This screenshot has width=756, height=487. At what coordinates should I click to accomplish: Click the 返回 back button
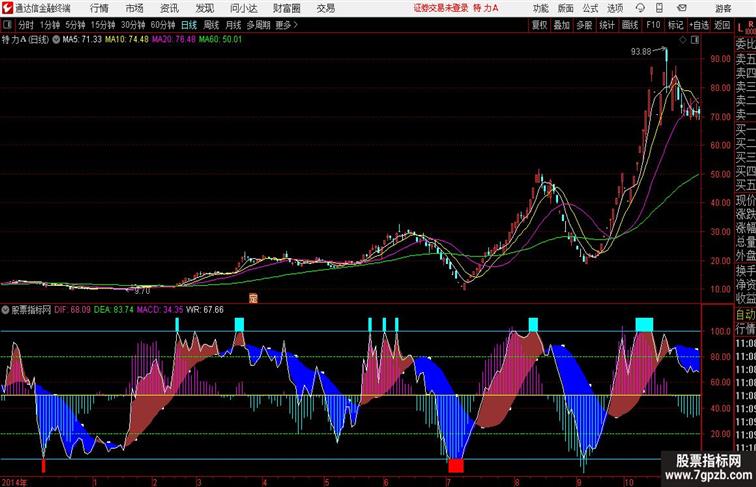pos(722,25)
